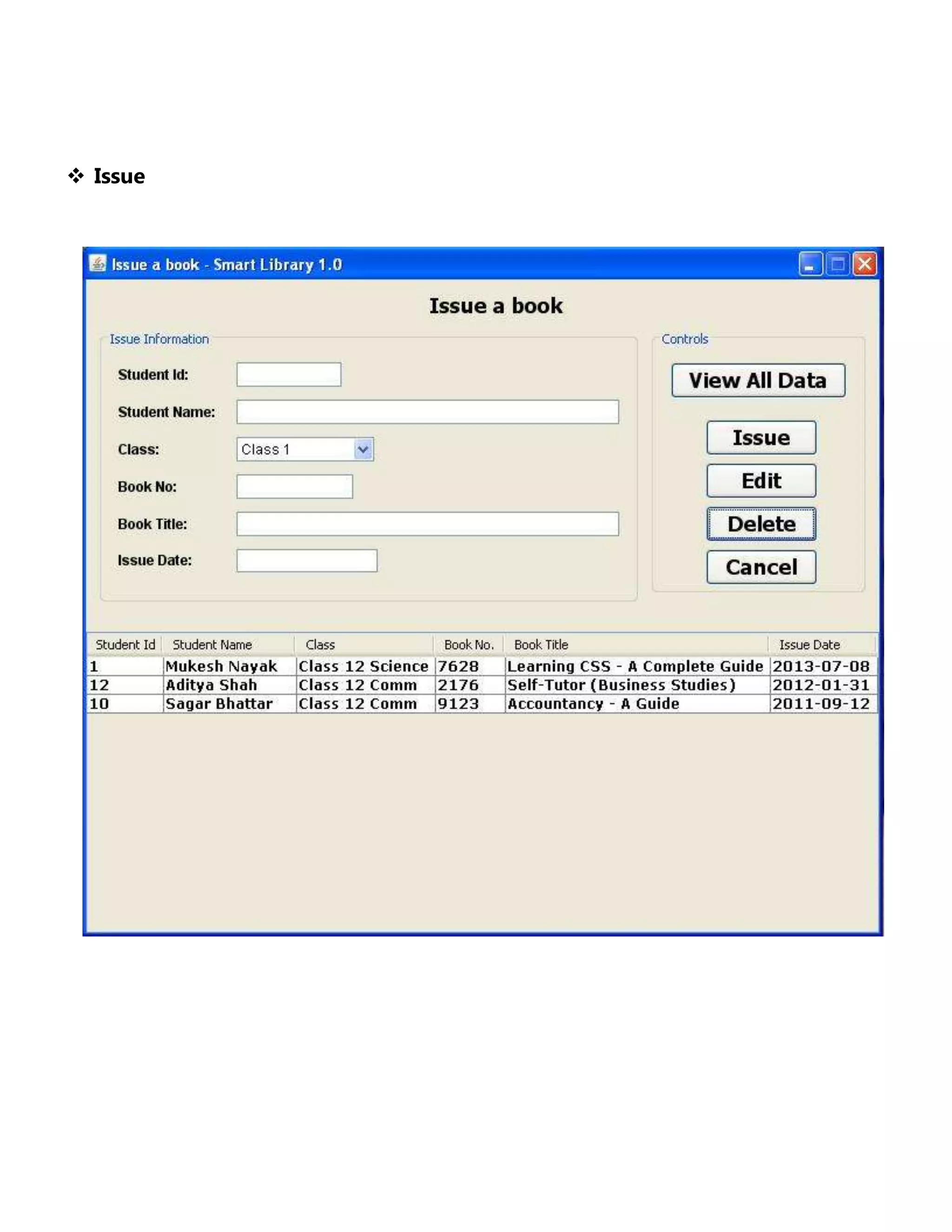Click Student Id 10 cell

pyautogui.click(x=125, y=703)
